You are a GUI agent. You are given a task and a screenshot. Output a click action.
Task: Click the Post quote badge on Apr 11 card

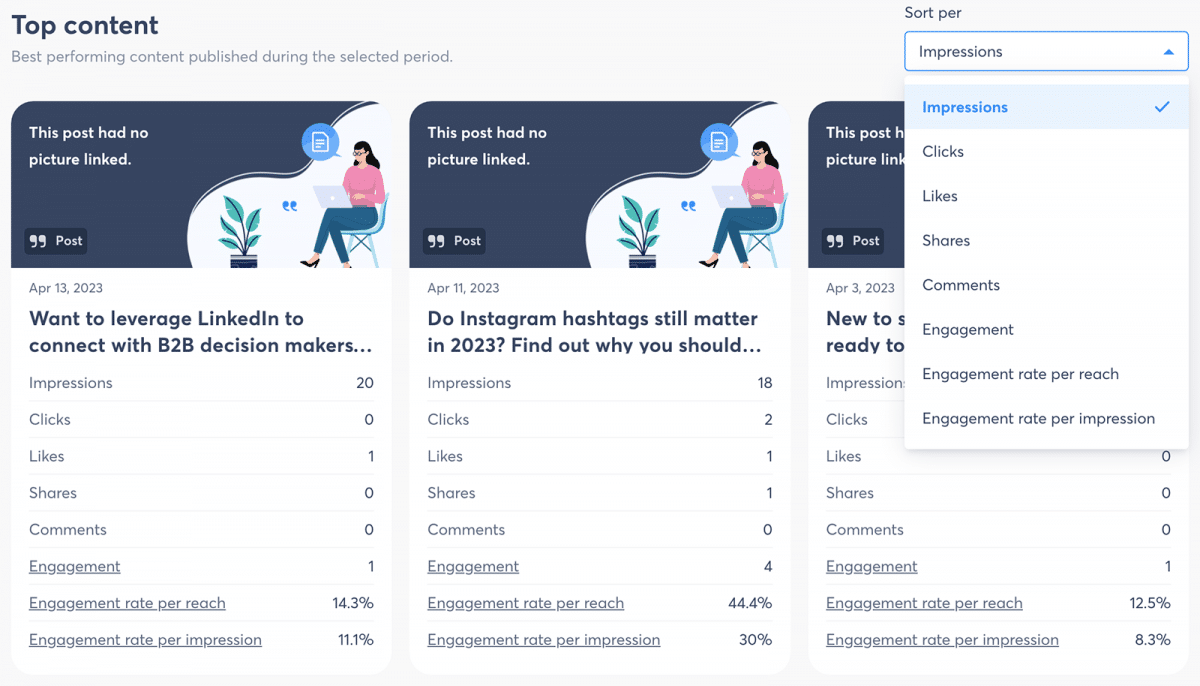454,241
